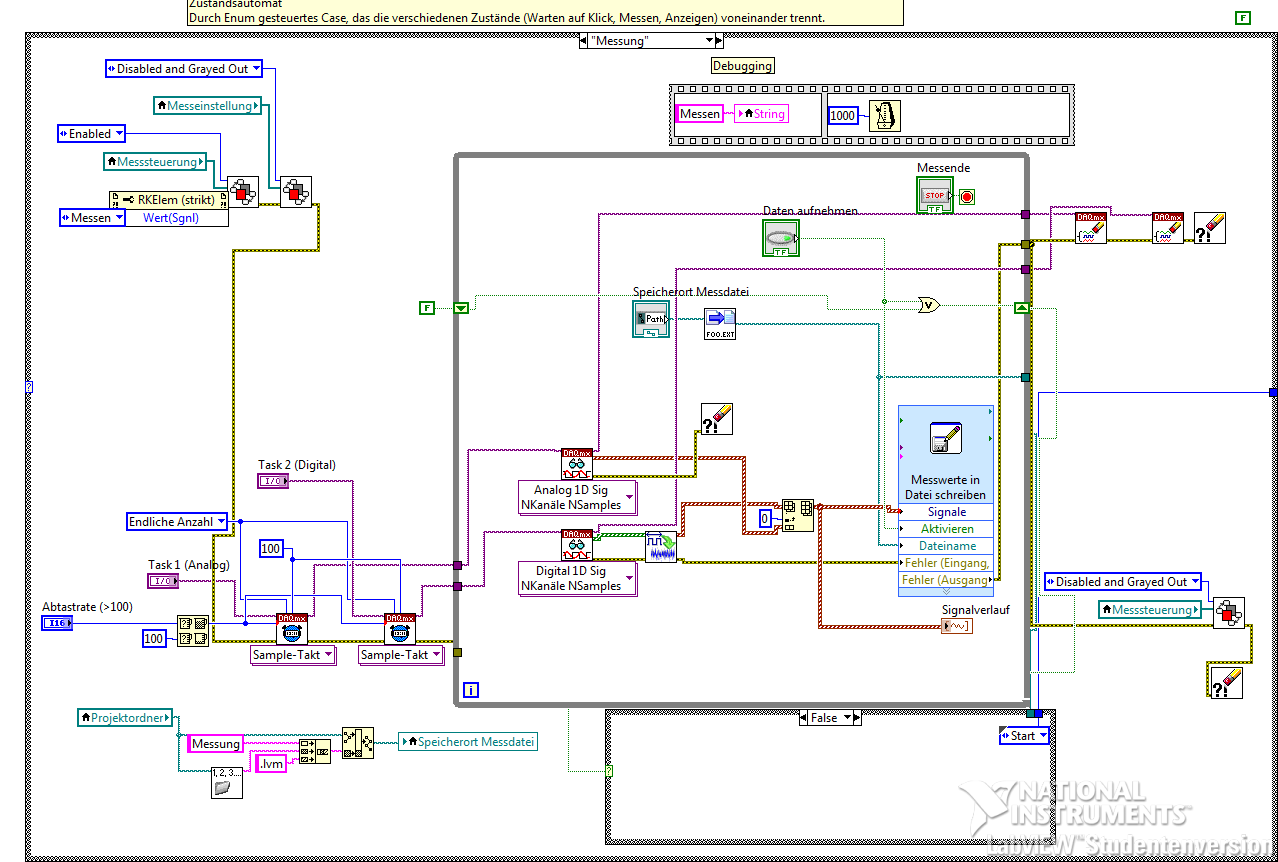The image size is (1278, 862).
Task: Click the red loop stop condition terminal
Action: (966, 197)
